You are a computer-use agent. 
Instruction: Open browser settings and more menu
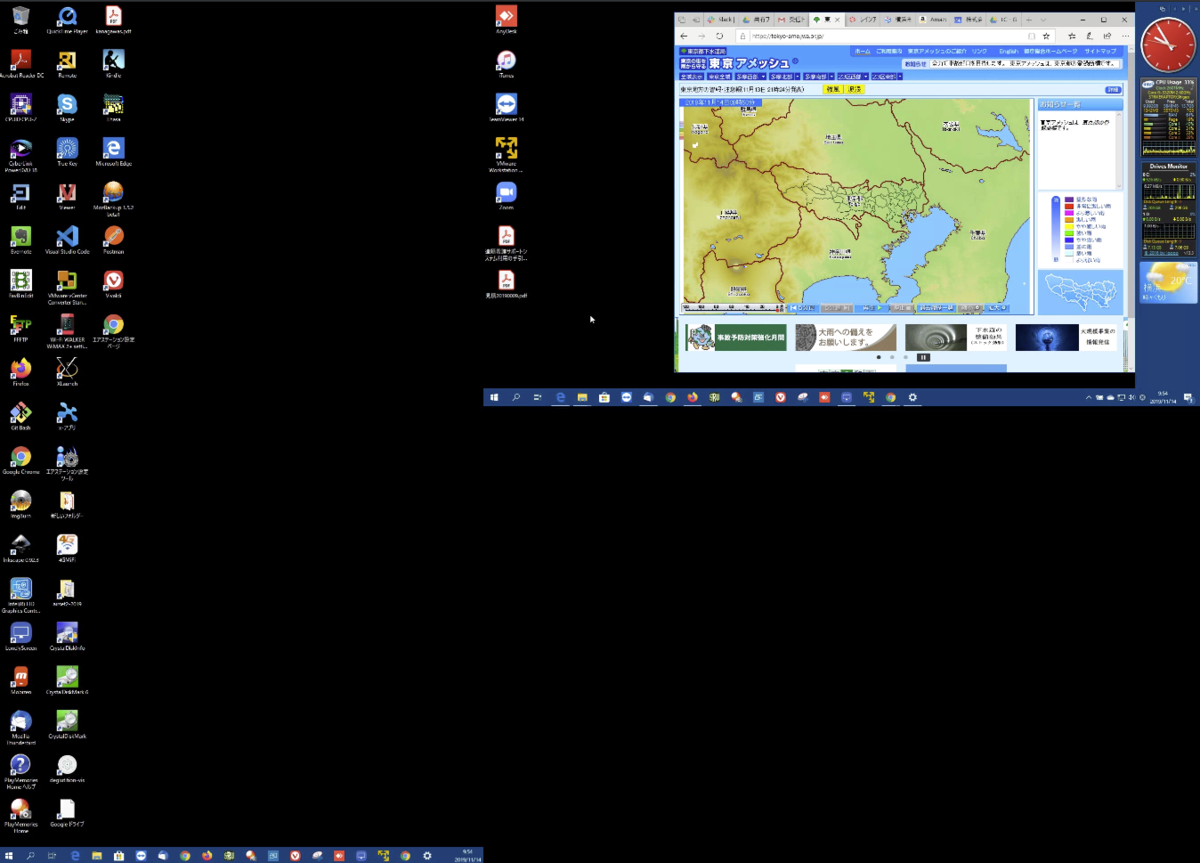1125,36
